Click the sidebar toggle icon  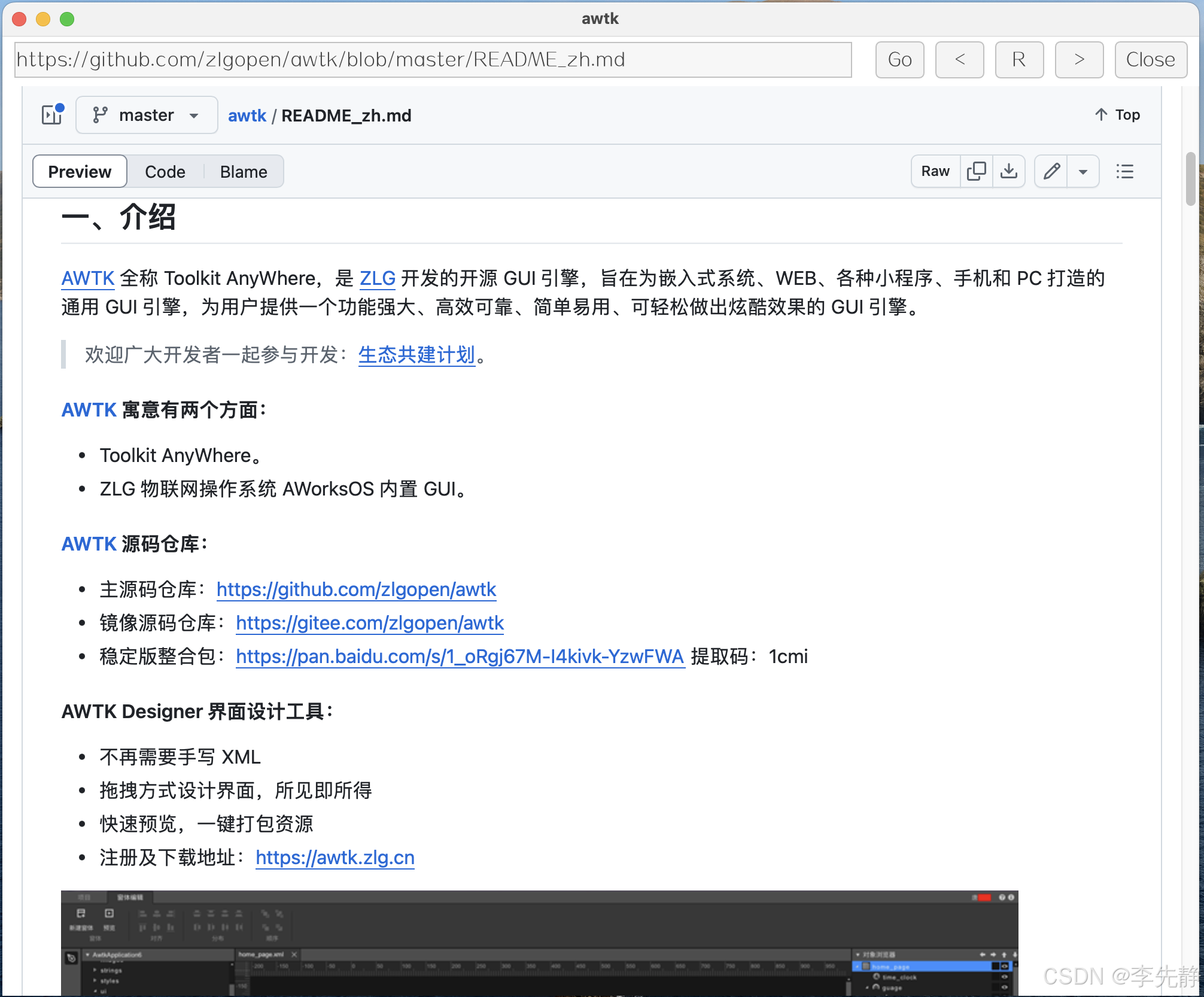tap(53, 115)
